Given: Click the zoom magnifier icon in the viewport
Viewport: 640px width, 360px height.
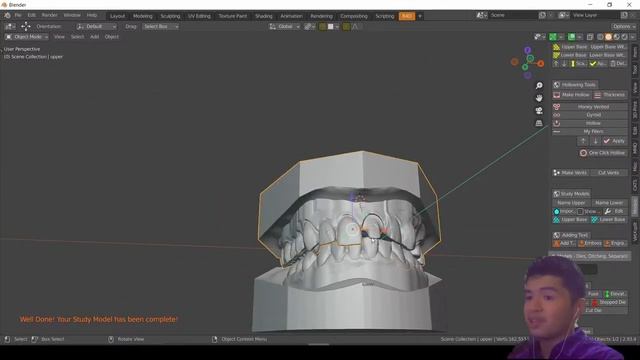Looking at the screenshot, I should click(539, 85).
